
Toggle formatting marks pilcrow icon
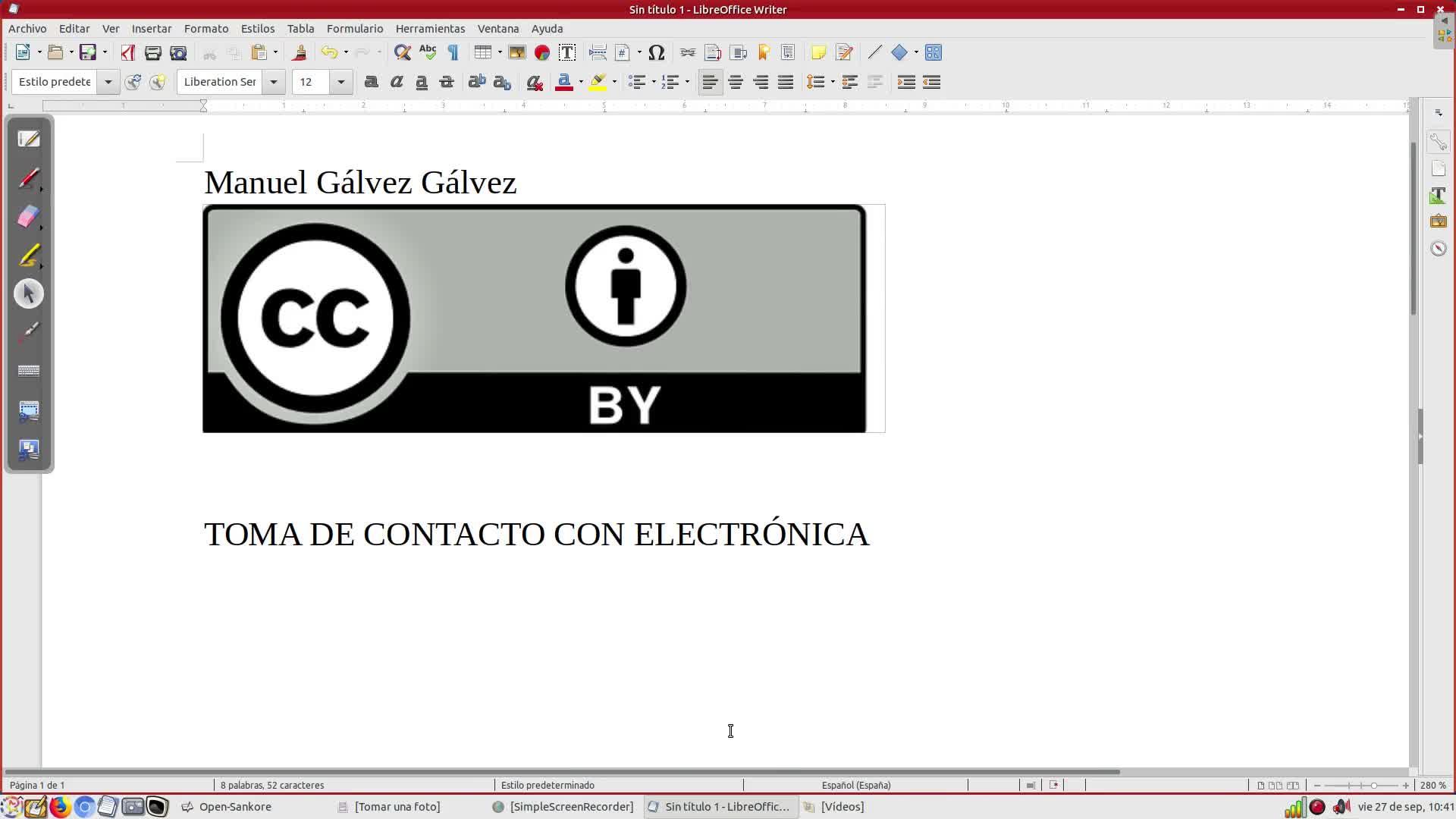(x=453, y=52)
